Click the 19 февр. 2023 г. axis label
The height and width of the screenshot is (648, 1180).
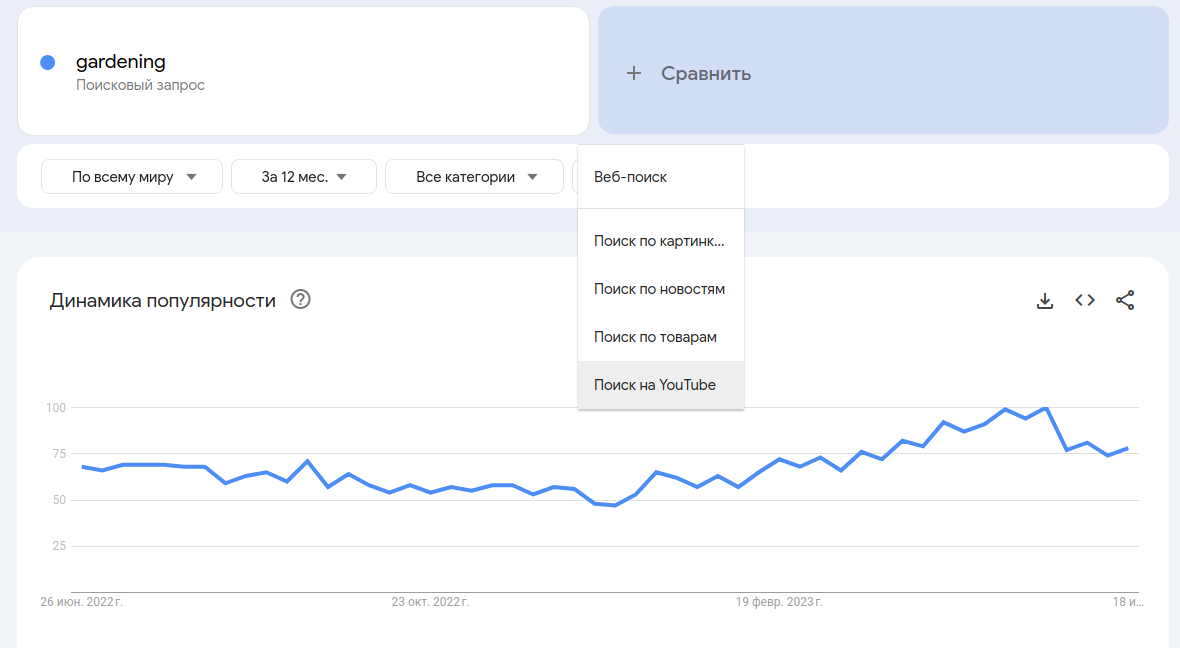pyautogui.click(x=779, y=602)
